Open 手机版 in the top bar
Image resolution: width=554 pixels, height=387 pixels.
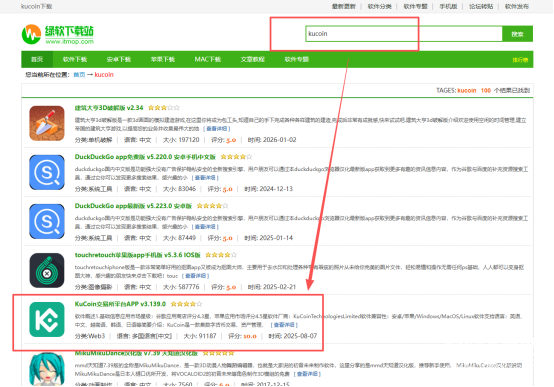448,6
